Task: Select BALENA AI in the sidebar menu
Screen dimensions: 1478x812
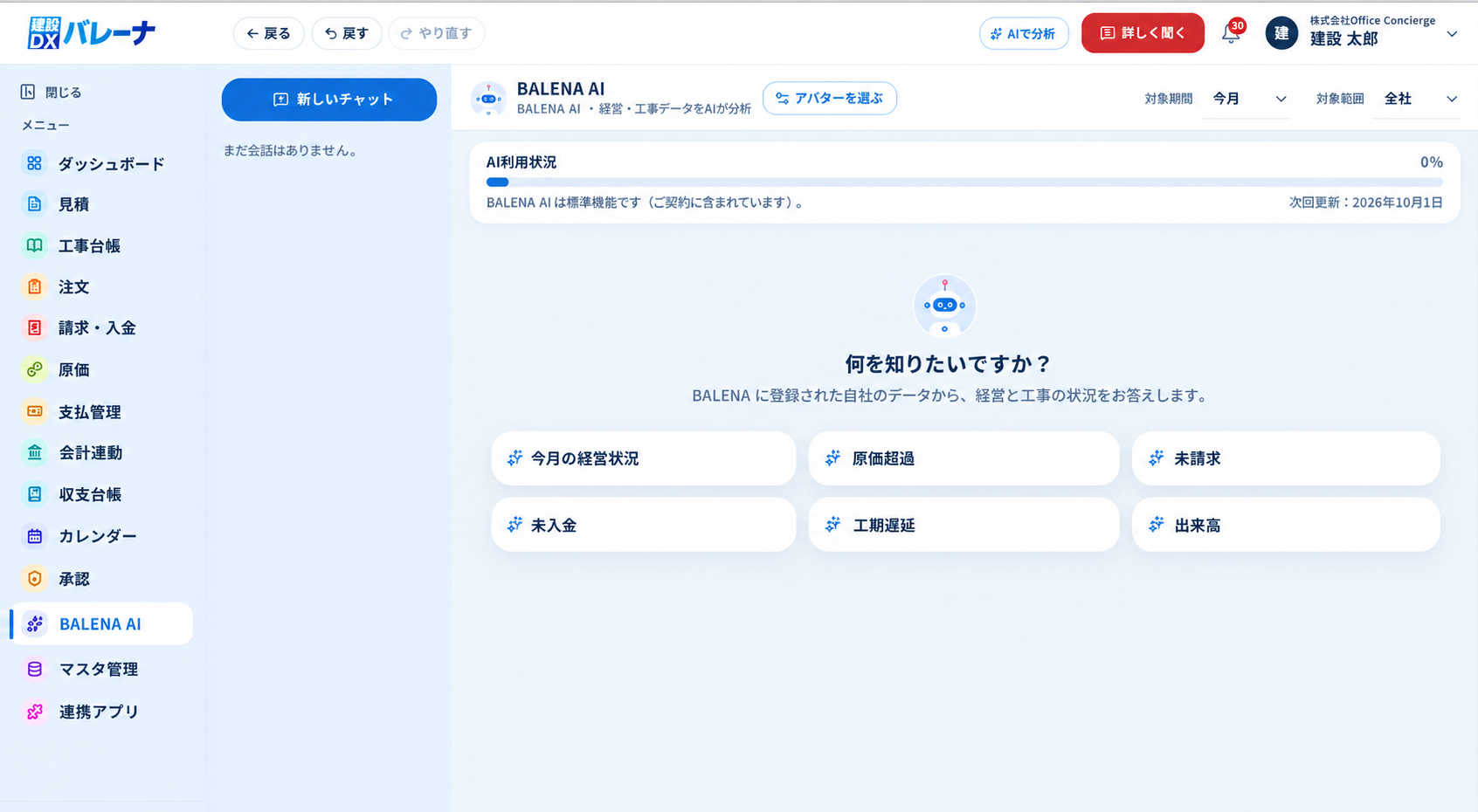Action: tap(101, 623)
